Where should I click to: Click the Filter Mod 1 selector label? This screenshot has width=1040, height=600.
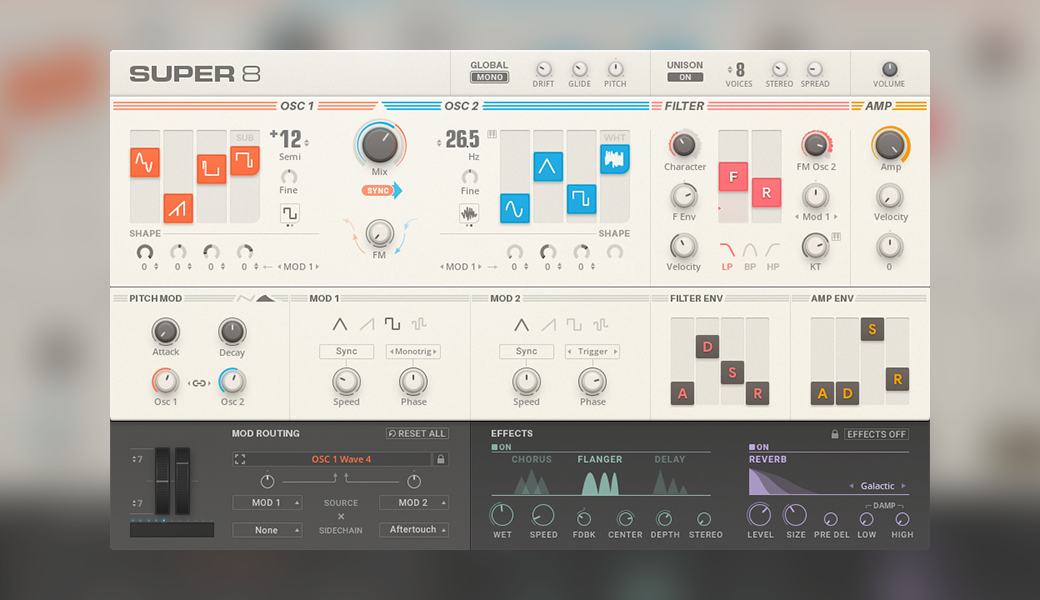[x=816, y=217]
